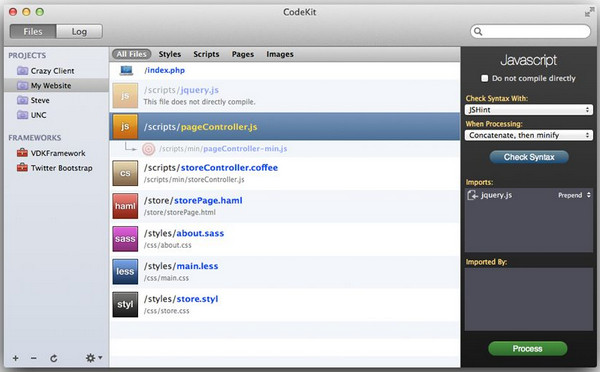Click the purple sass file icon

pyautogui.click(x=125, y=239)
